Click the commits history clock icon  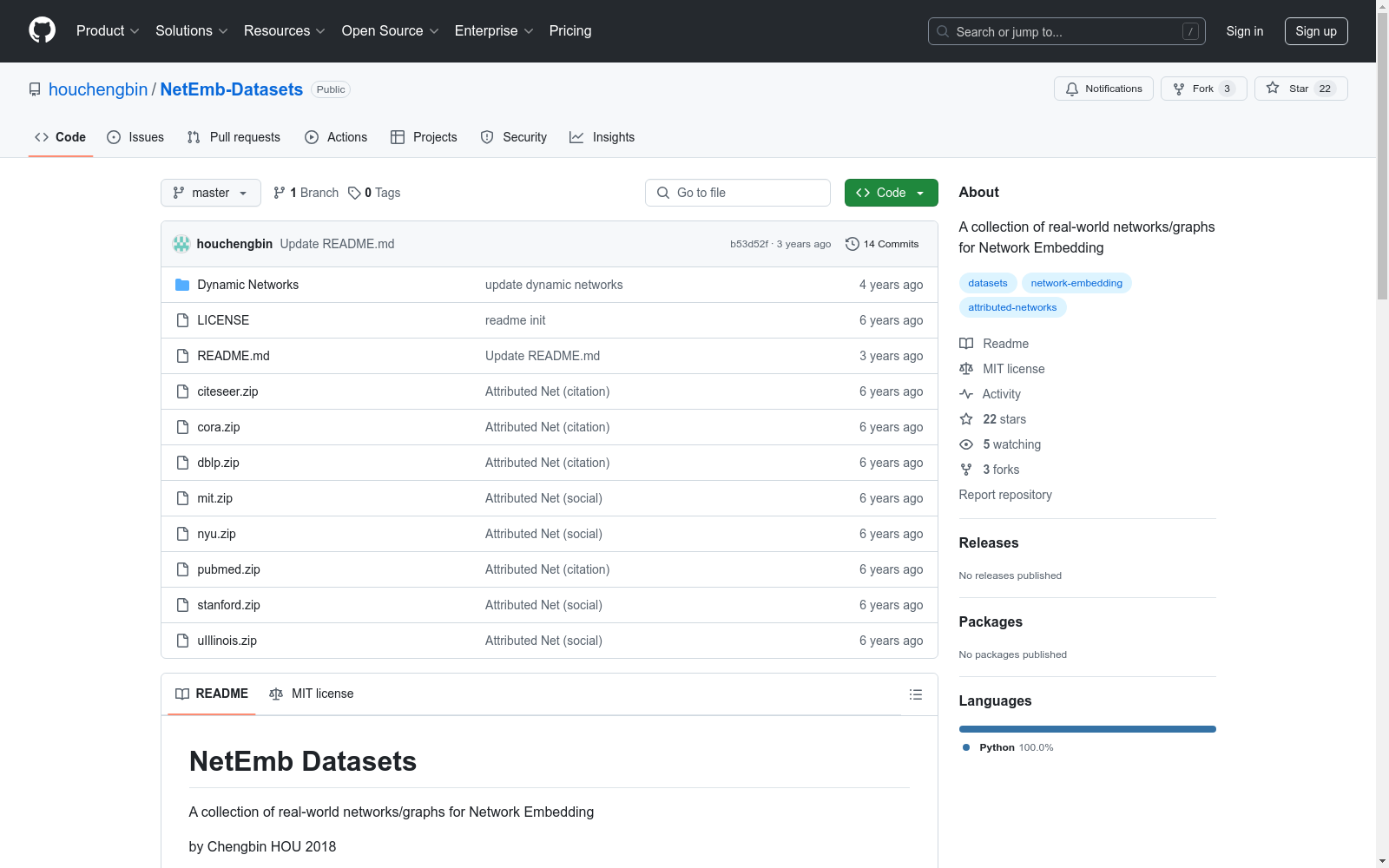852,244
